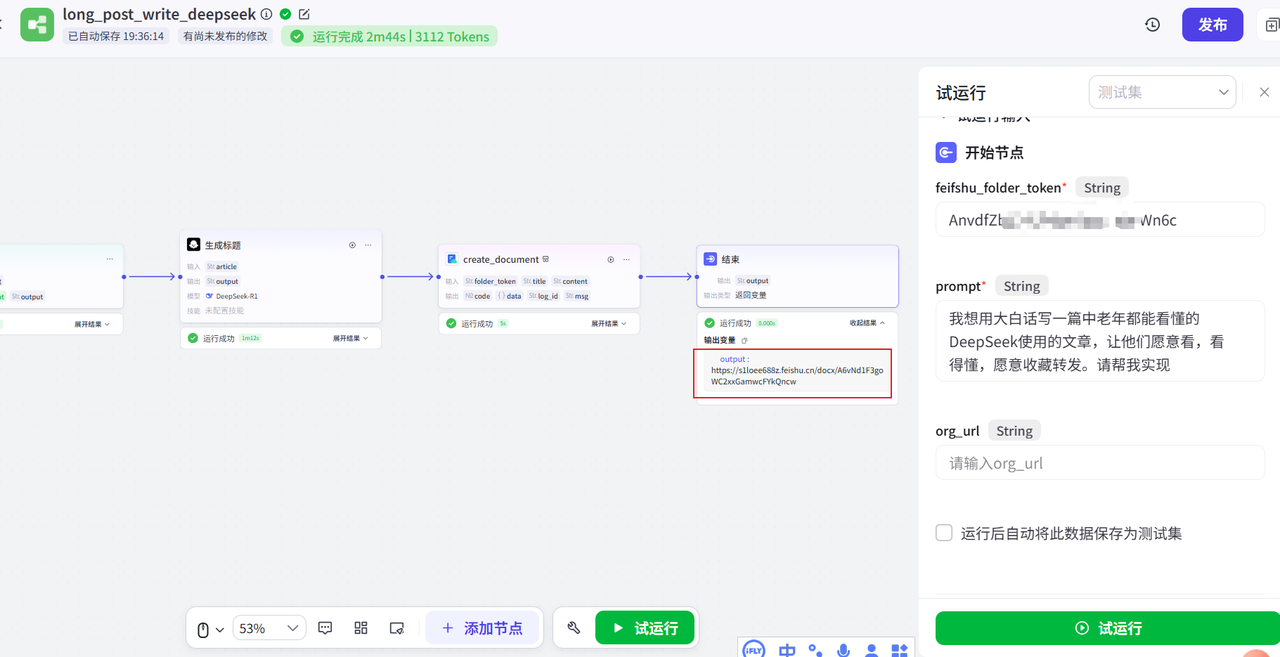Image resolution: width=1280 pixels, height=657 pixels.
Task: Click the panel icon right of 发布
Action: (1271, 25)
